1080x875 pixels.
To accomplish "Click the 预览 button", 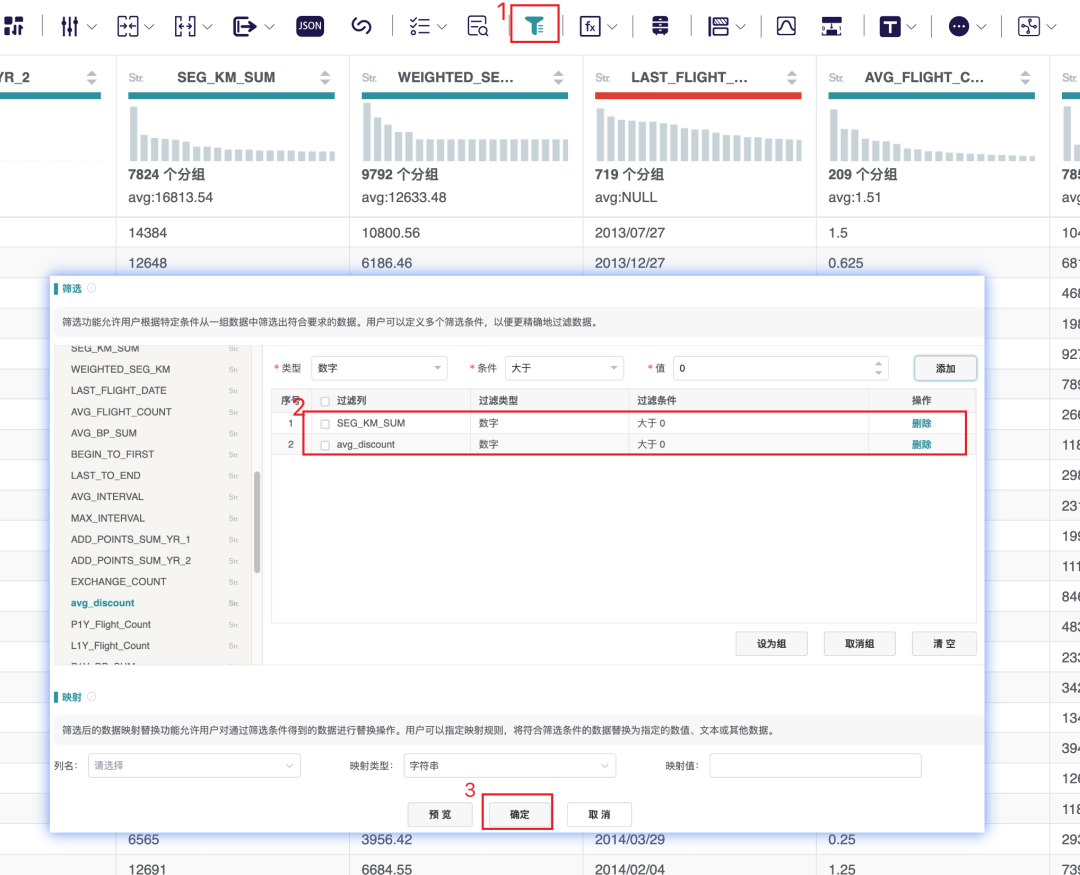I will (440, 814).
